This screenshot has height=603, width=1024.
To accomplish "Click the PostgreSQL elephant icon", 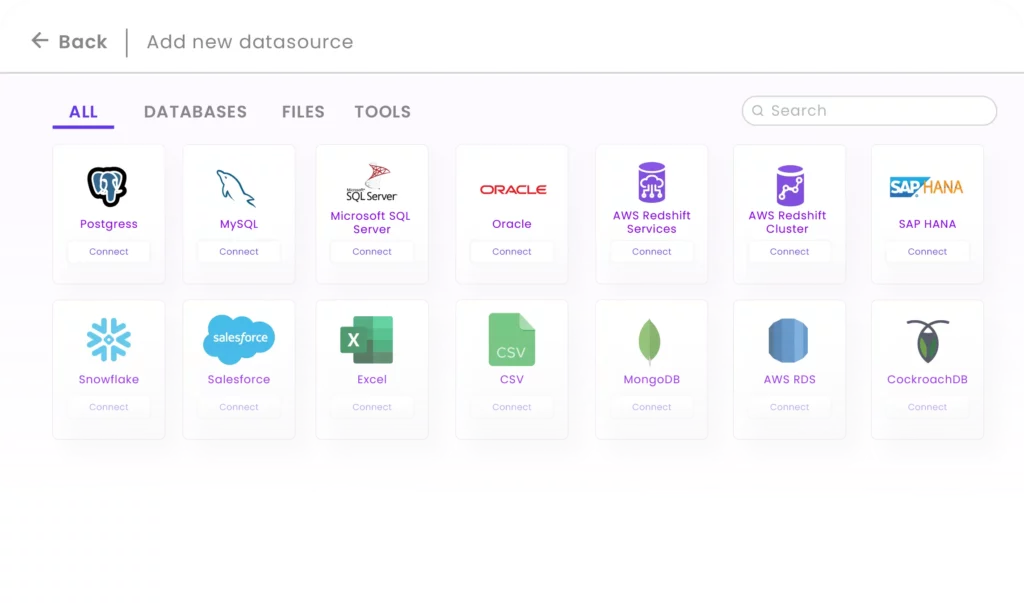I will pos(108,187).
